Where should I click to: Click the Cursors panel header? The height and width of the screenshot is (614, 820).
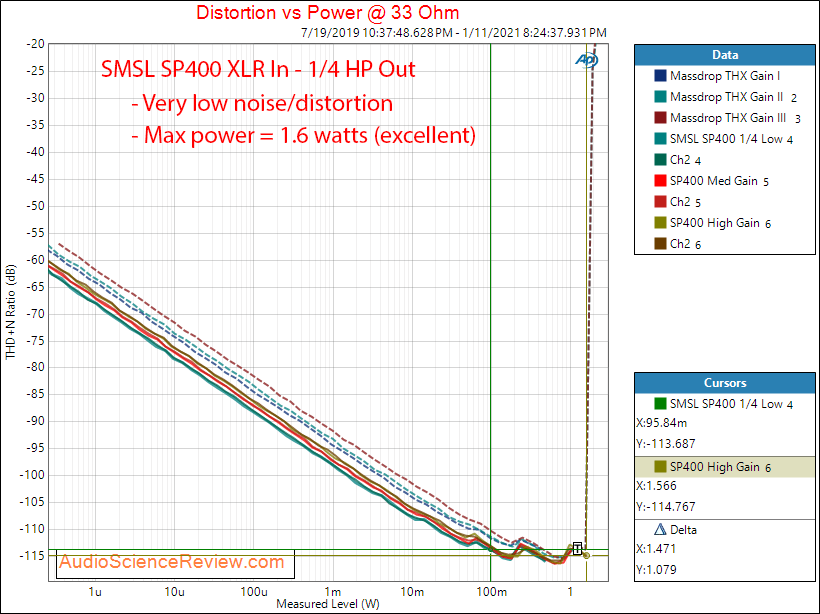(x=725, y=383)
